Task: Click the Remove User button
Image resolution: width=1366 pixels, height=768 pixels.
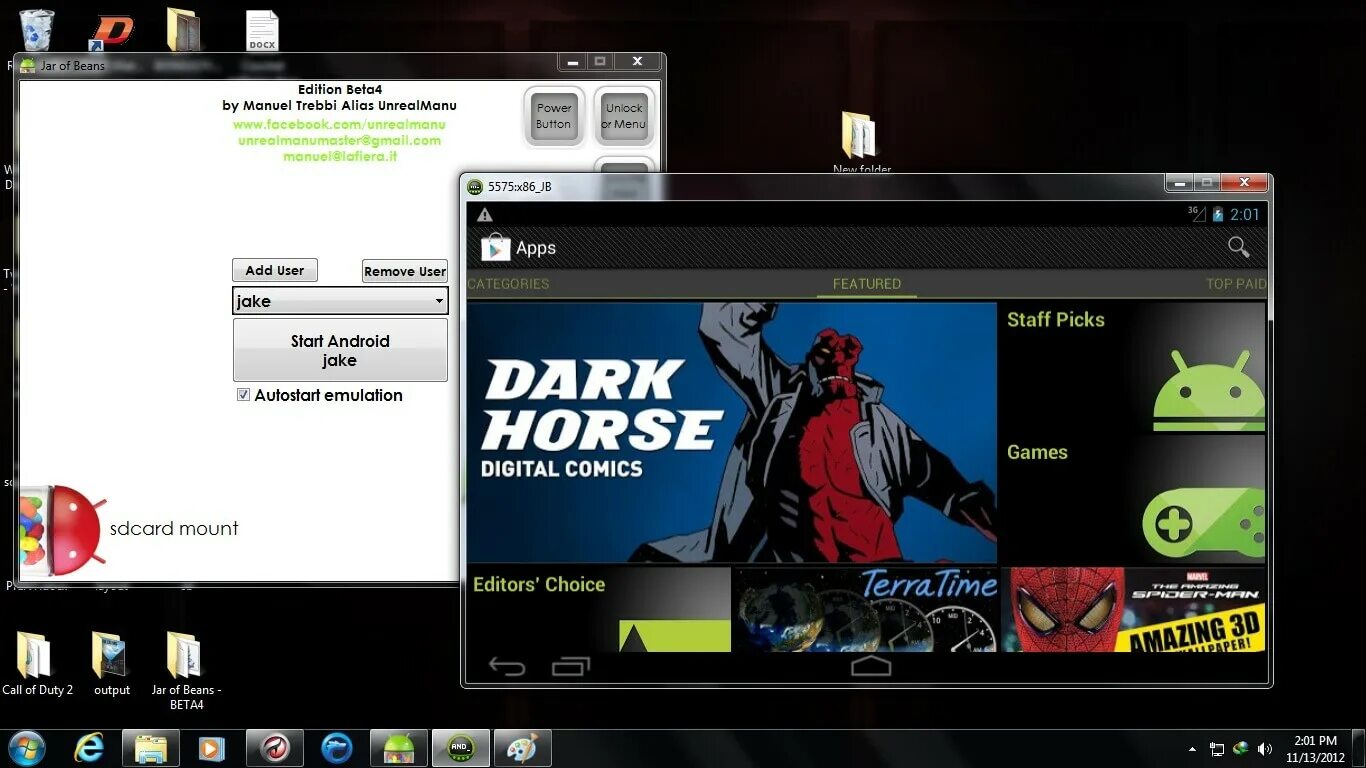Action: (405, 271)
